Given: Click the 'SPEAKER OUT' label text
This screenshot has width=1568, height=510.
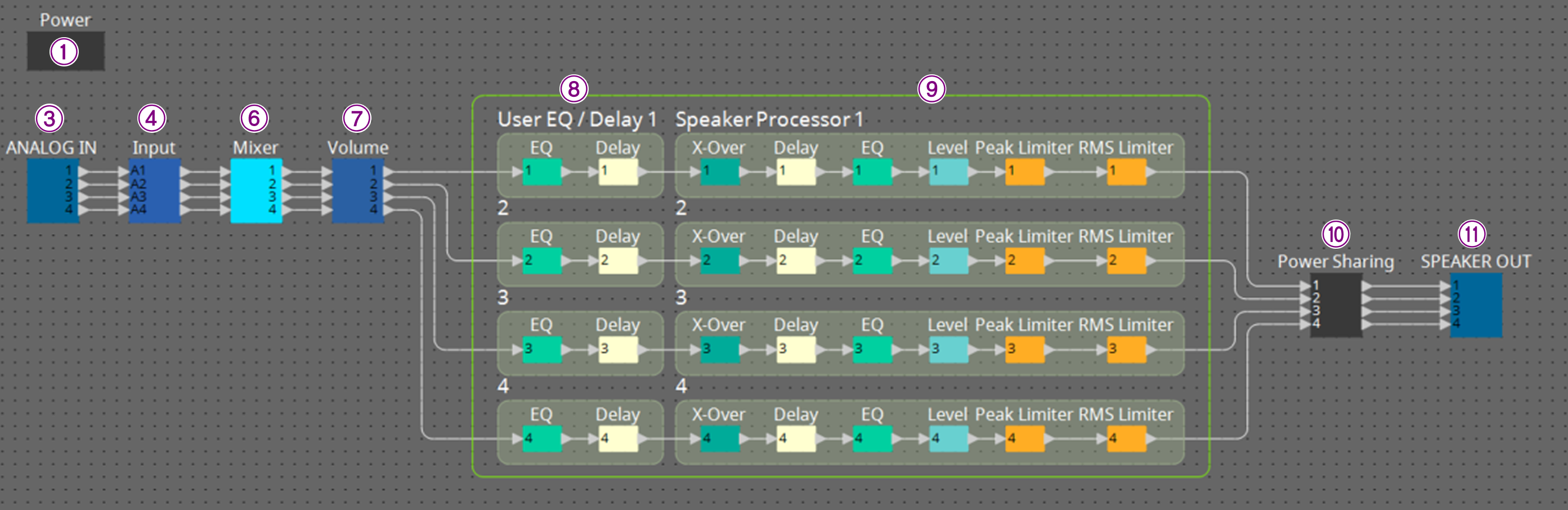Looking at the screenshot, I should point(1476,262).
